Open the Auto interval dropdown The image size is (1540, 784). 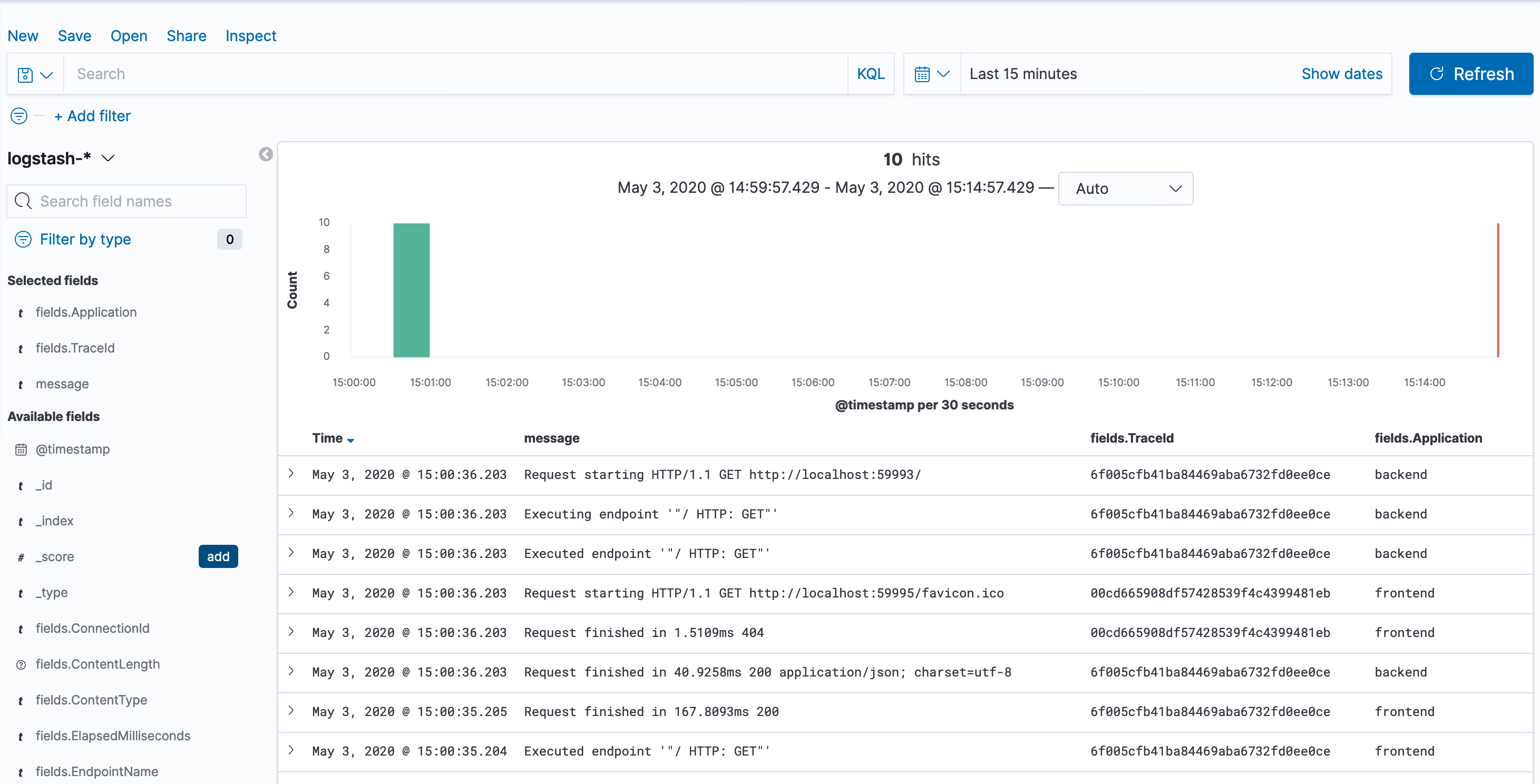click(x=1125, y=189)
